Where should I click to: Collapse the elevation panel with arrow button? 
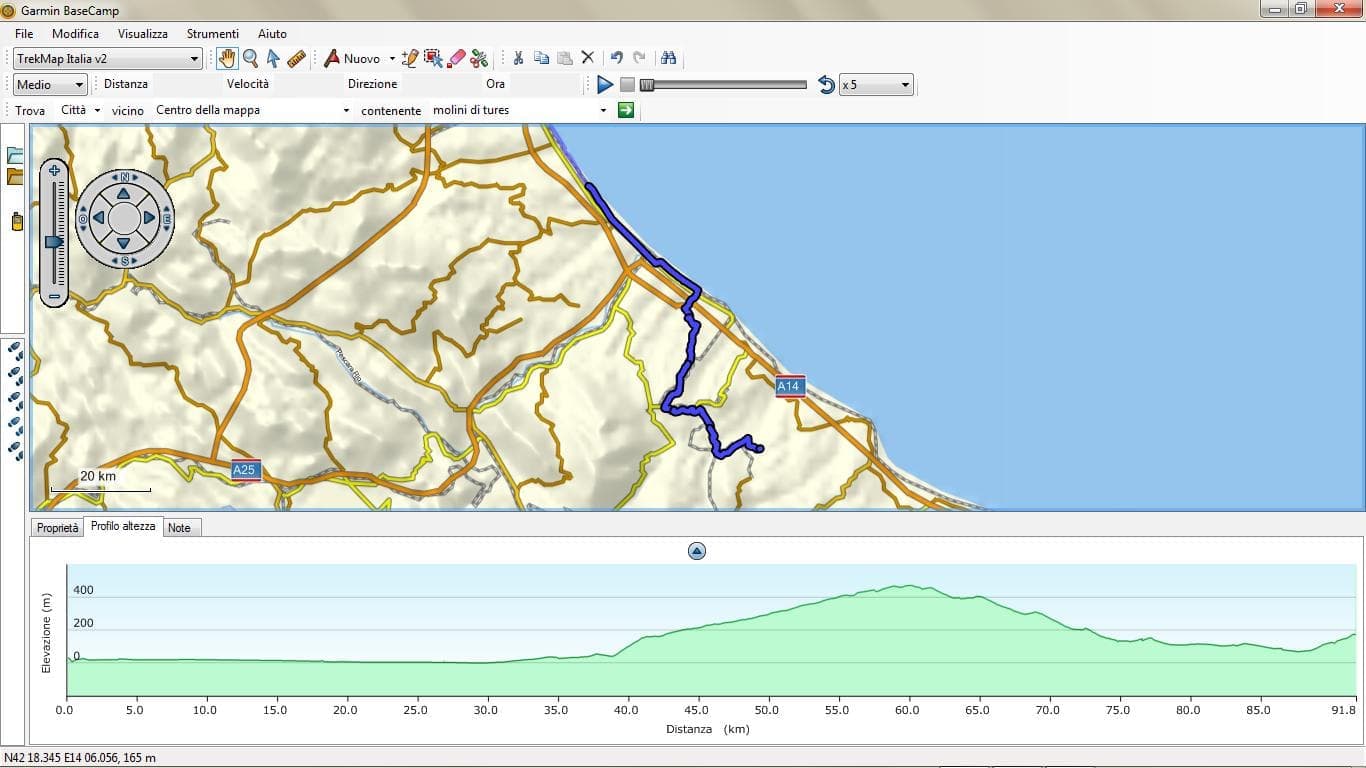pyautogui.click(x=697, y=551)
